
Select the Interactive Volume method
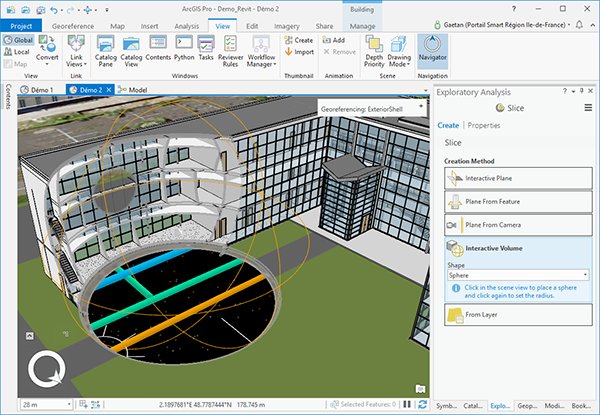click(x=518, y=248)
